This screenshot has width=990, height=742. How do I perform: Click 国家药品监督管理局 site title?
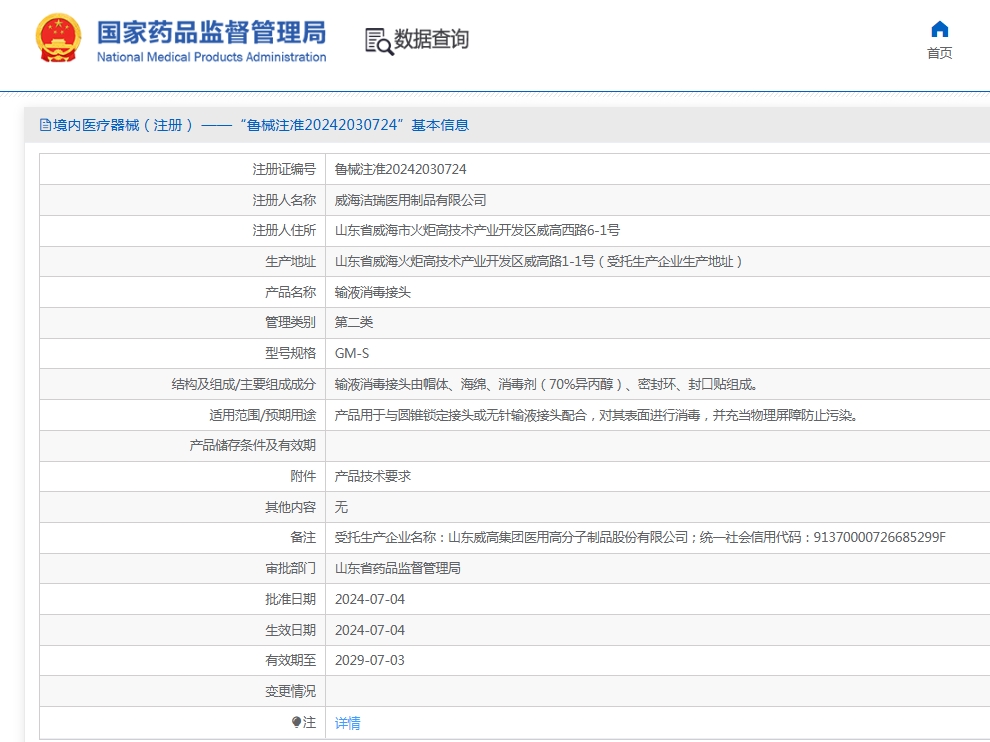(x=212, y=32)
